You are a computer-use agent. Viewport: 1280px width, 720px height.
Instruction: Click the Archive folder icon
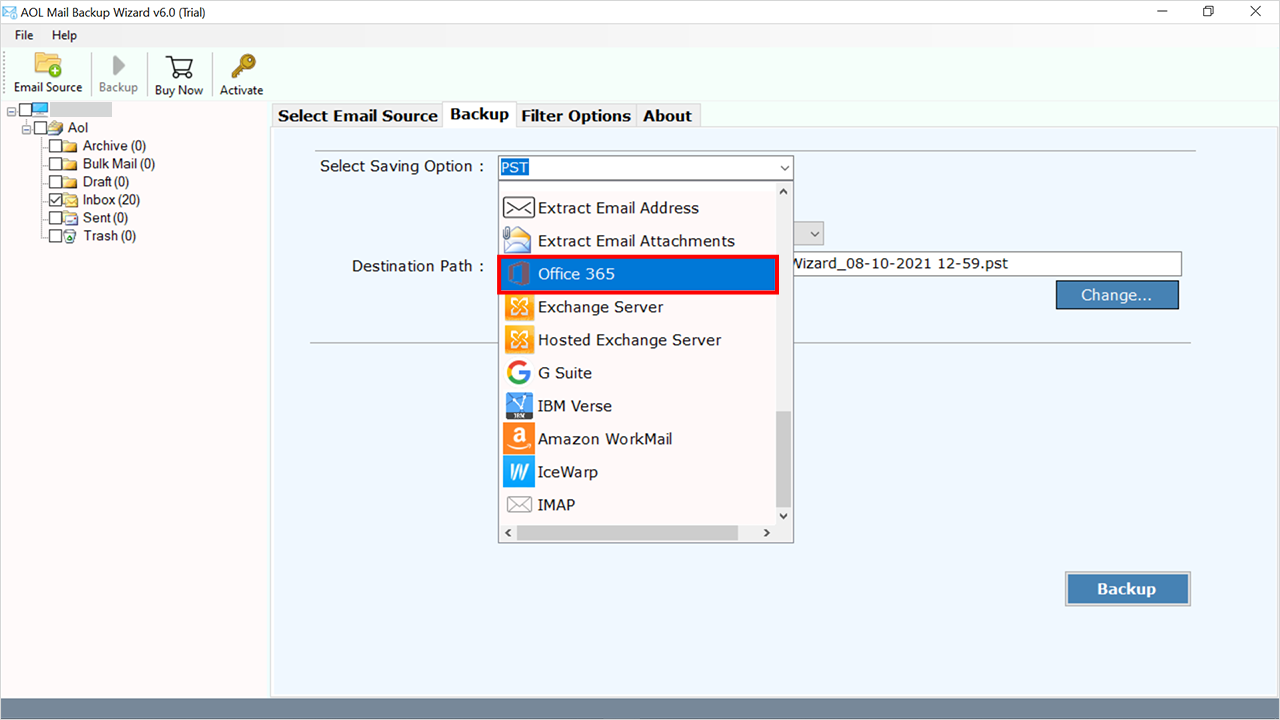tap(70, 146)
